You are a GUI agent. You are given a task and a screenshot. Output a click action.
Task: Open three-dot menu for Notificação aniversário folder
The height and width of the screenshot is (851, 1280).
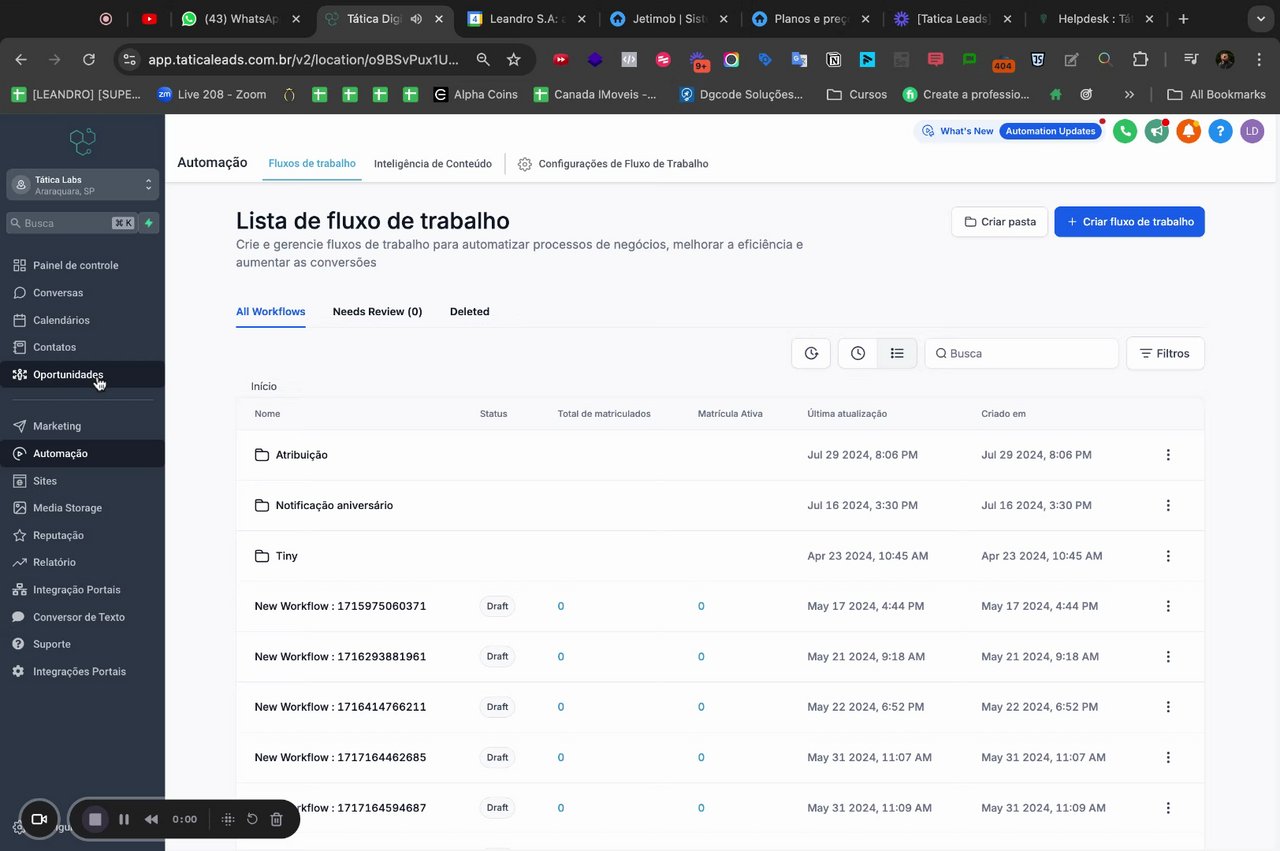(1168, 505)
